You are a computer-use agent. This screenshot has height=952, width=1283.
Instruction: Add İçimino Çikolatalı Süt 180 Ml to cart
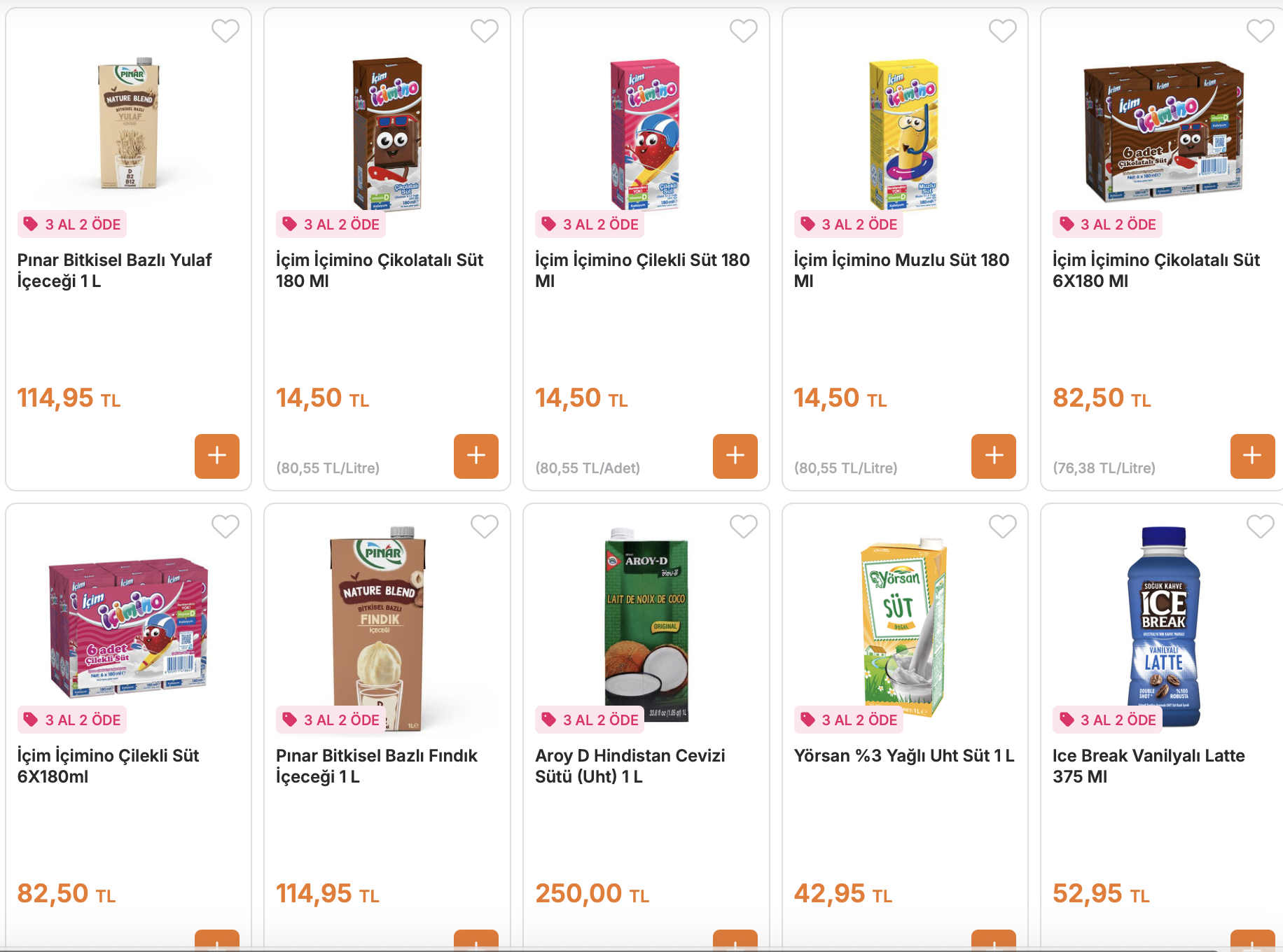tap(476, 456)
